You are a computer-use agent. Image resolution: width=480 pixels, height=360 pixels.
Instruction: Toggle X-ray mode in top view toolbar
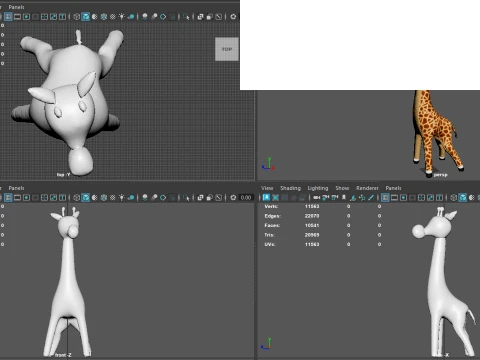point(200,17)
